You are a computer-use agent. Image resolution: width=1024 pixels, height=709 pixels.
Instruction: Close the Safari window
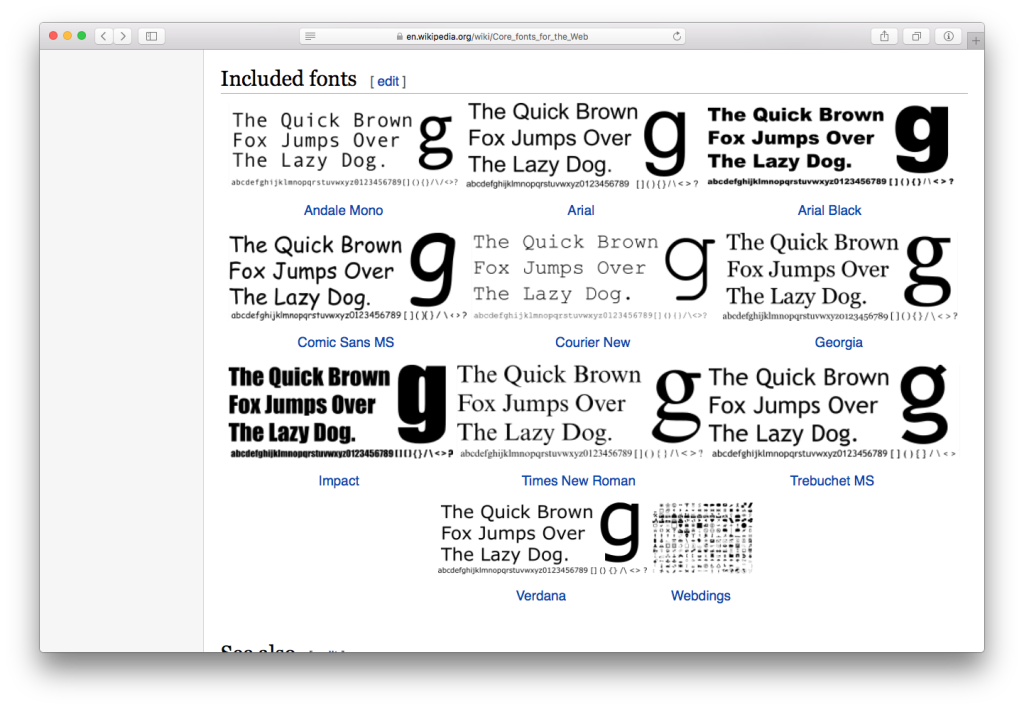tap(54, 36)
